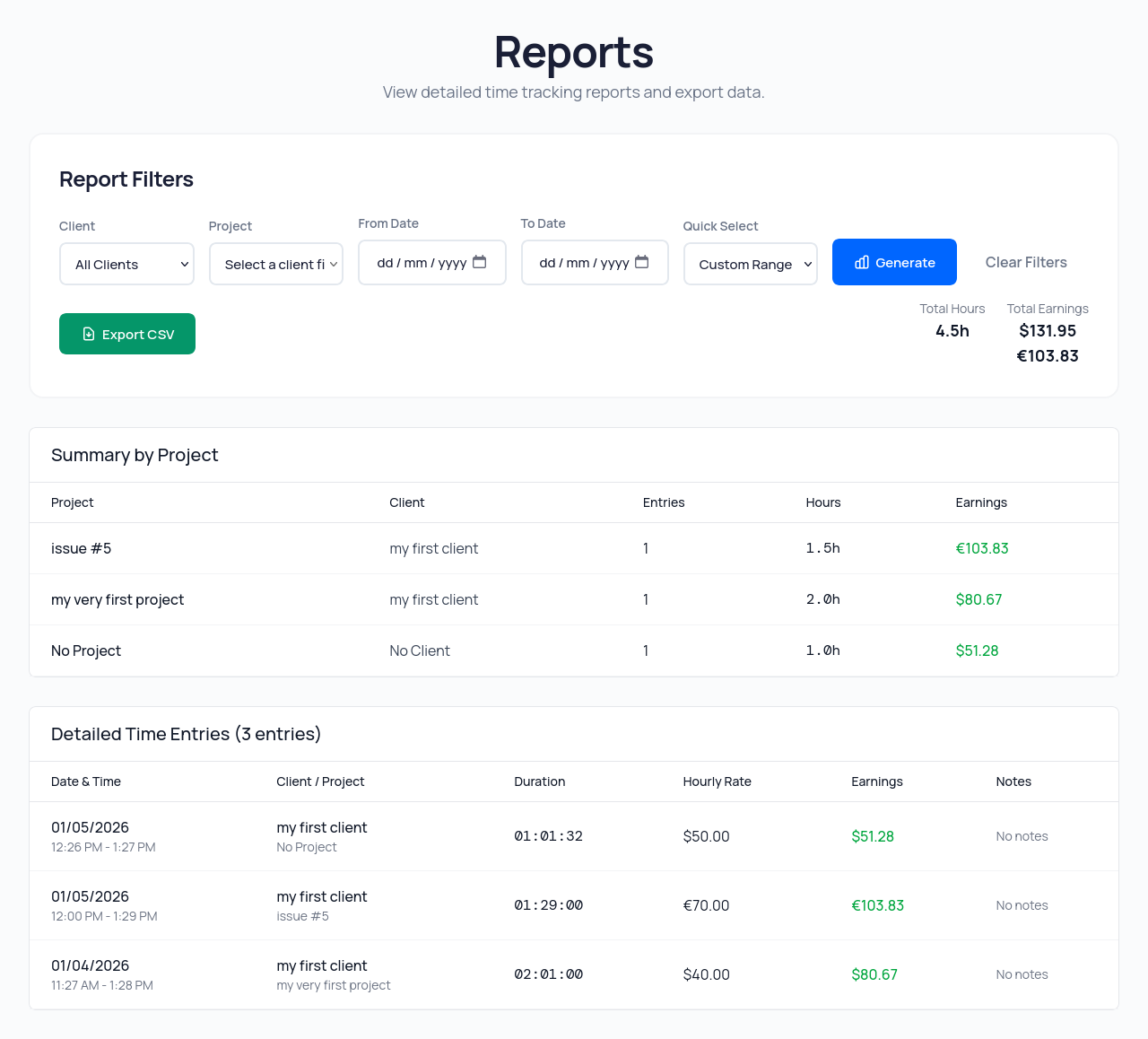Click the Earnings column header in Summary by Project

tap(981, 502)
